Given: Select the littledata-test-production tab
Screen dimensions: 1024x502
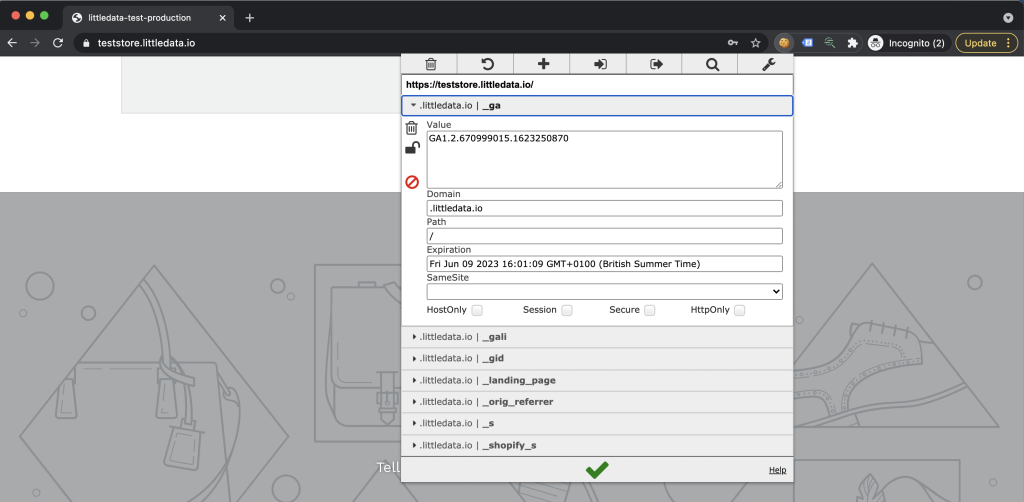Looking at the screenshot, I should [x=149, y=18].
